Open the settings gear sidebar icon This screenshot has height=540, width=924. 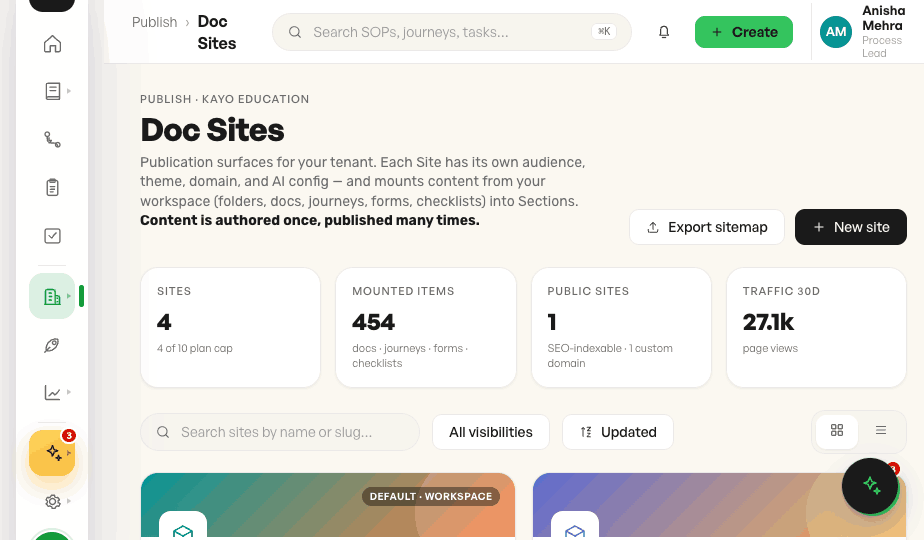52,501
